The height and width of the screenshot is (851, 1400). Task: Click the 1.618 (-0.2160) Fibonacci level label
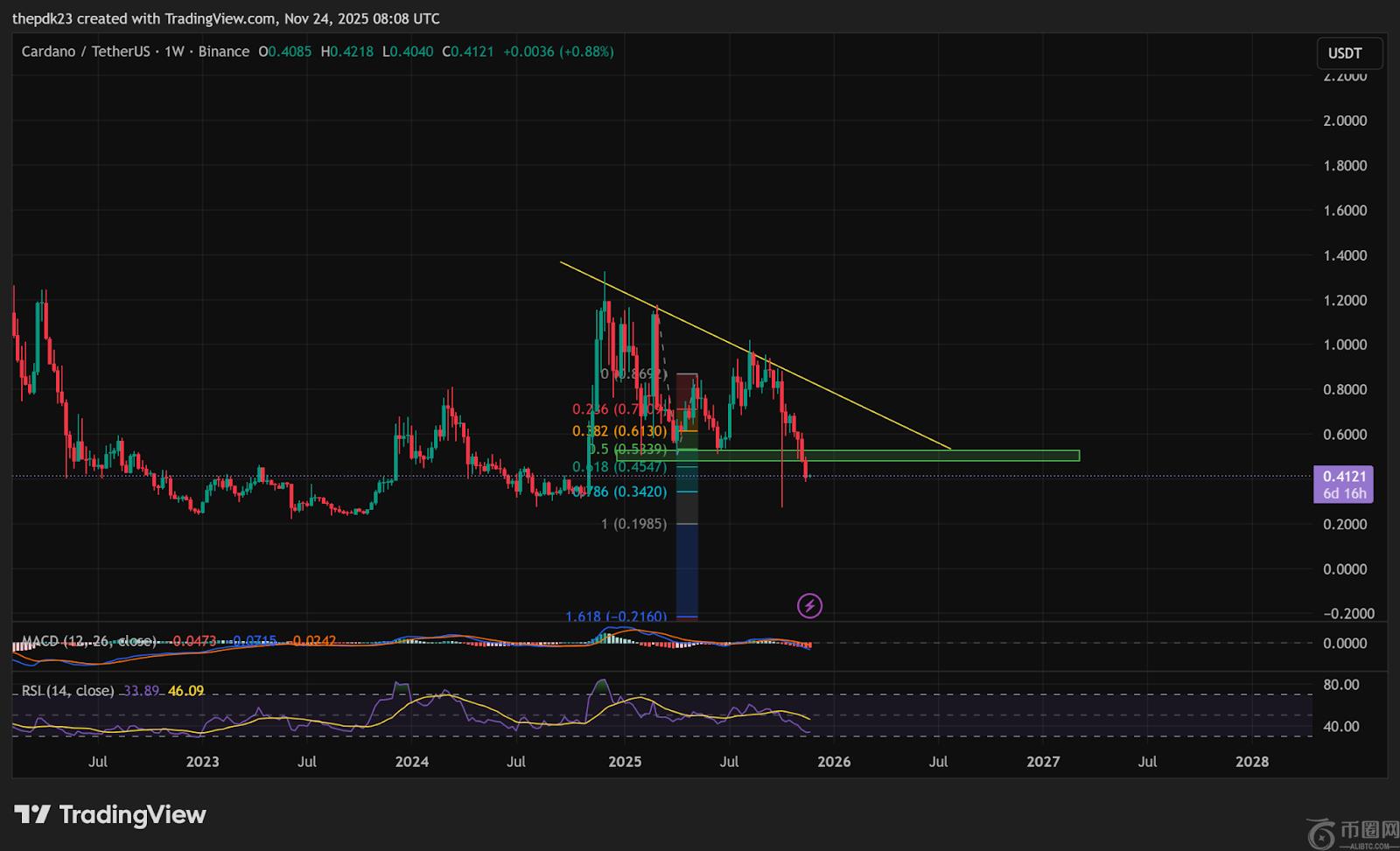(616, 617)
